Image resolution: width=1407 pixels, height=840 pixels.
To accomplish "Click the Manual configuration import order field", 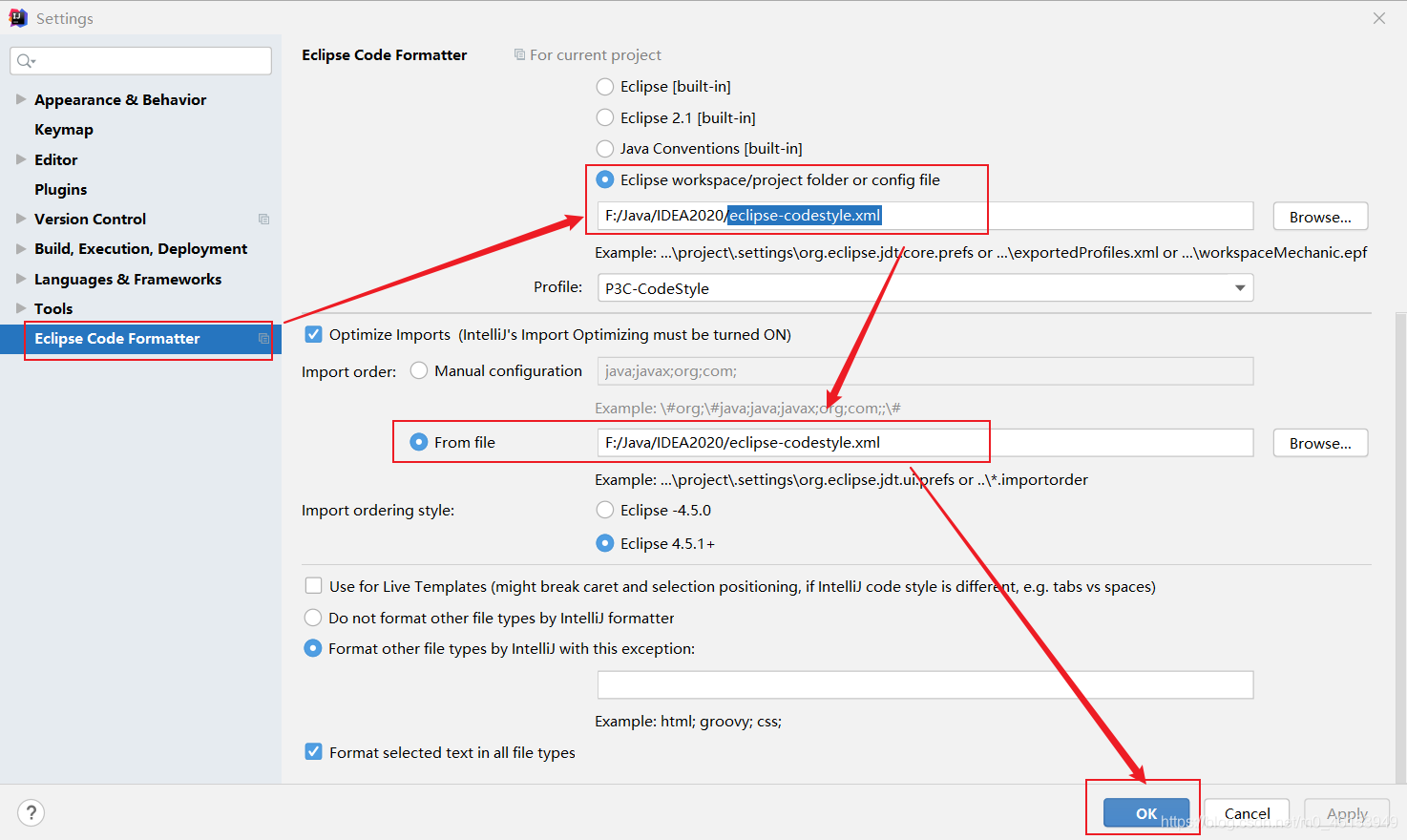I will tap(925, 371).
